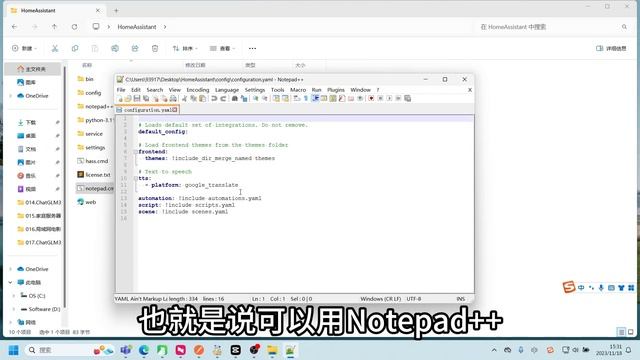This screenshot has width=640, height=360.
Task: Click the Playback macro icon in Notepad++
Action: tap(389, 98)
